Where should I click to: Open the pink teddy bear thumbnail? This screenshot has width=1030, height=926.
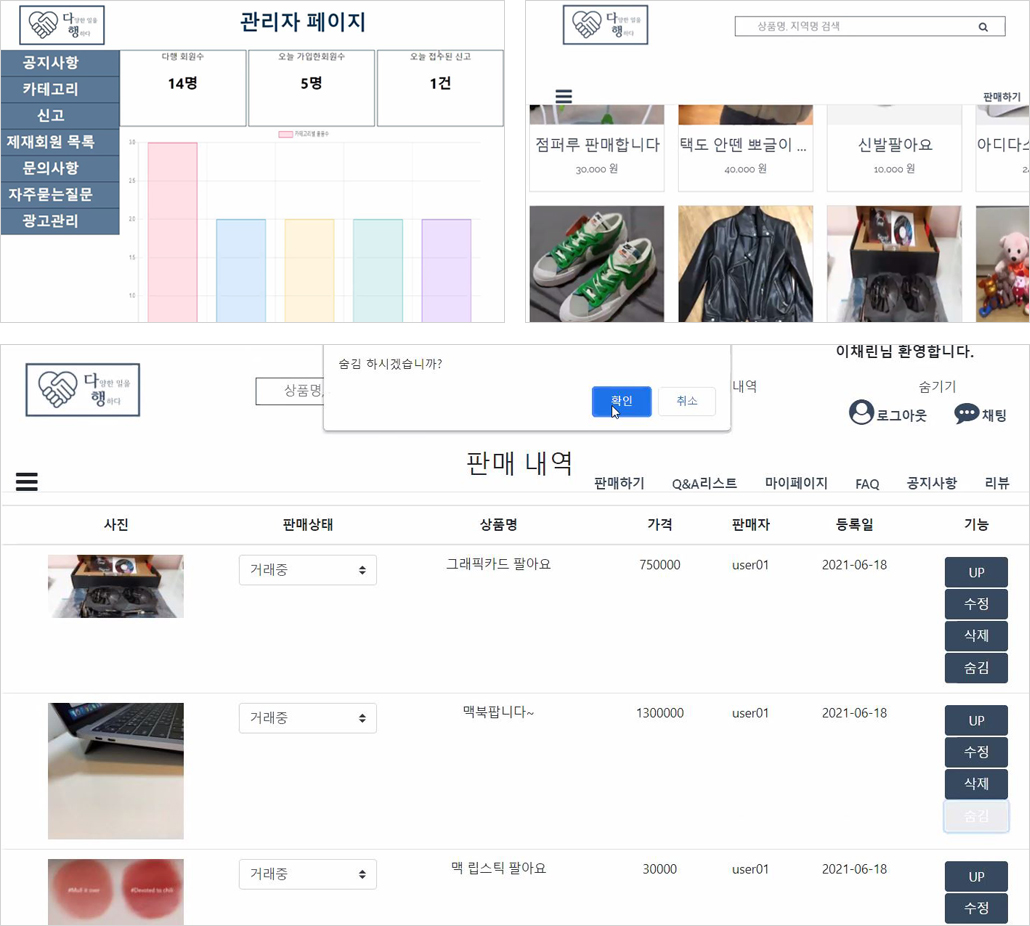pyautogui.click(x=1002, y=263)
